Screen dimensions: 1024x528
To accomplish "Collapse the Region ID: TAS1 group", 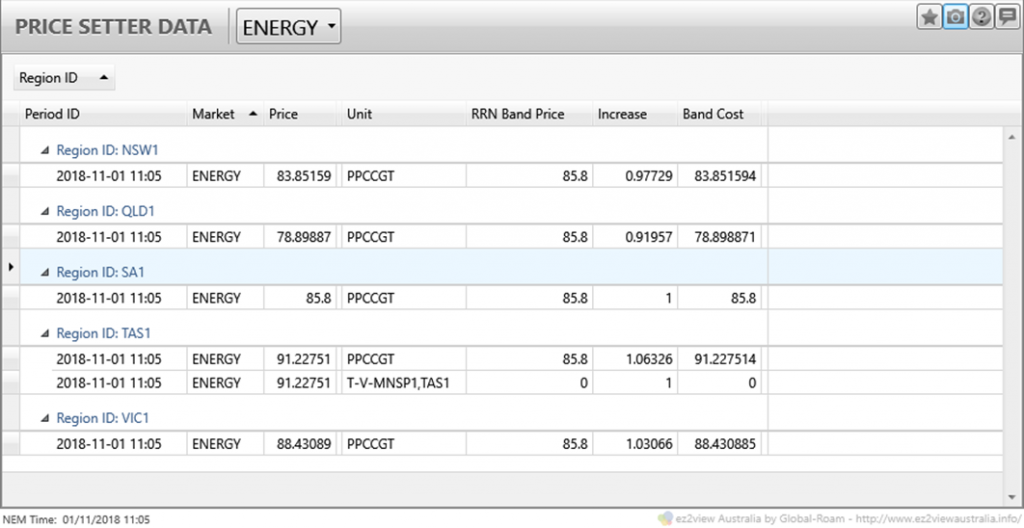I will click(44, 333).
